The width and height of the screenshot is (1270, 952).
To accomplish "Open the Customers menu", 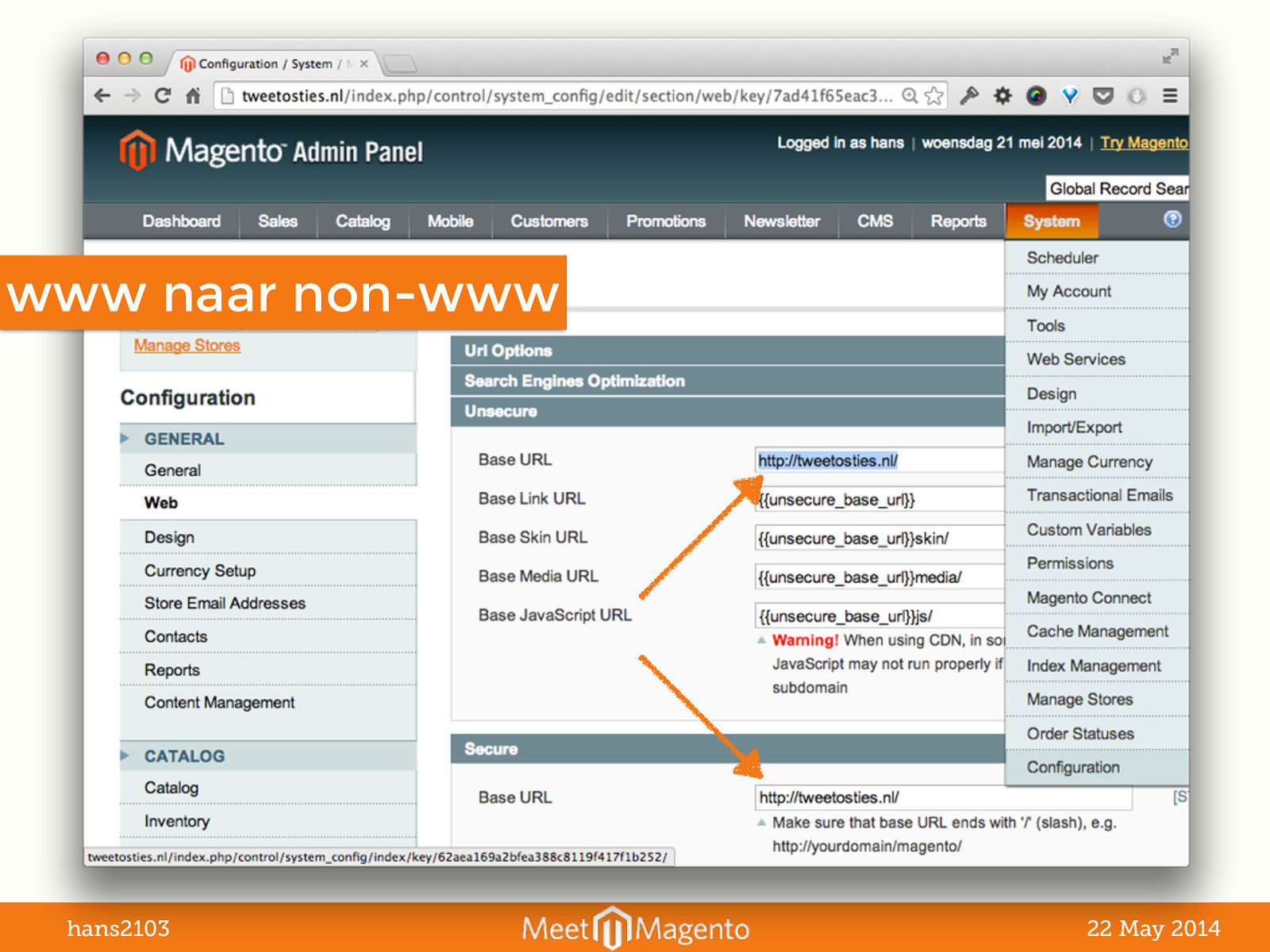I will click(x=549, y=221).
